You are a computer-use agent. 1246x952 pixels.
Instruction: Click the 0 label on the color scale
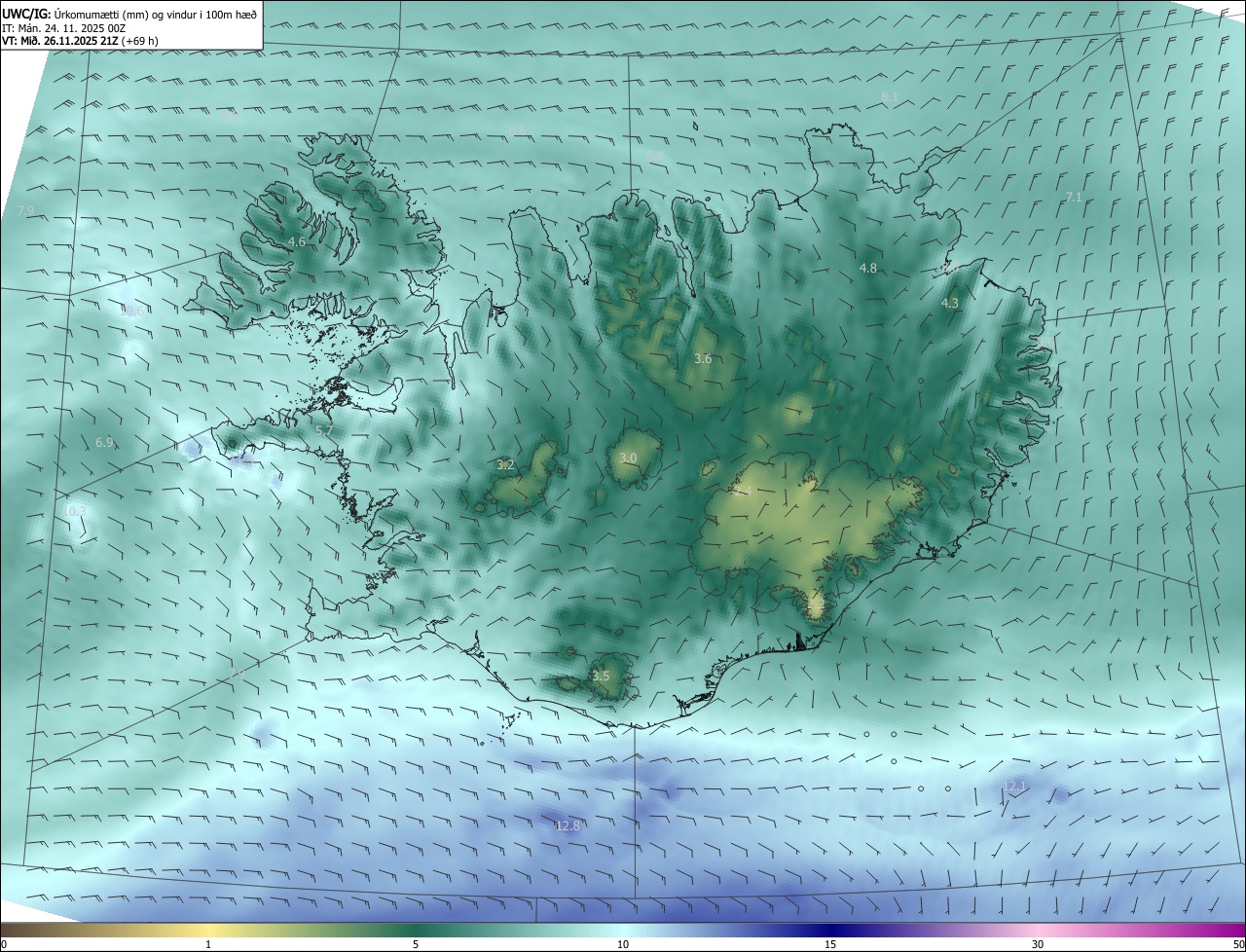4,944
